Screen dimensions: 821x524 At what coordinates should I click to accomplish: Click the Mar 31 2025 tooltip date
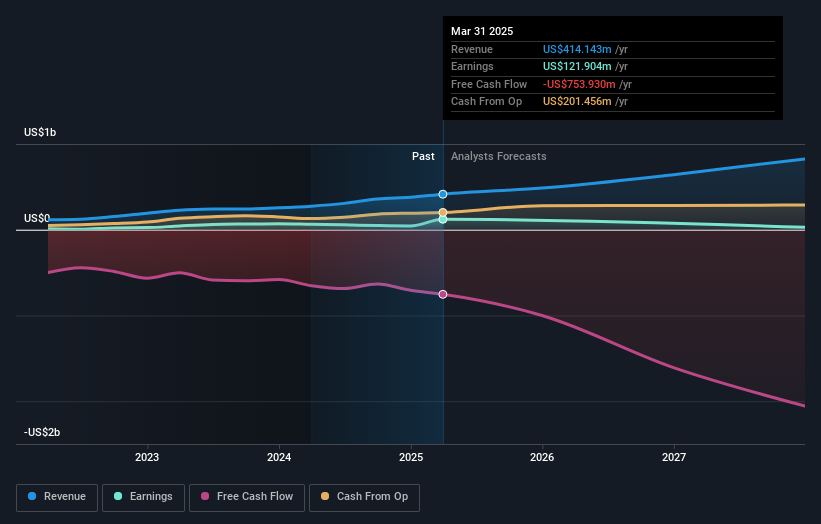point(482,31)
